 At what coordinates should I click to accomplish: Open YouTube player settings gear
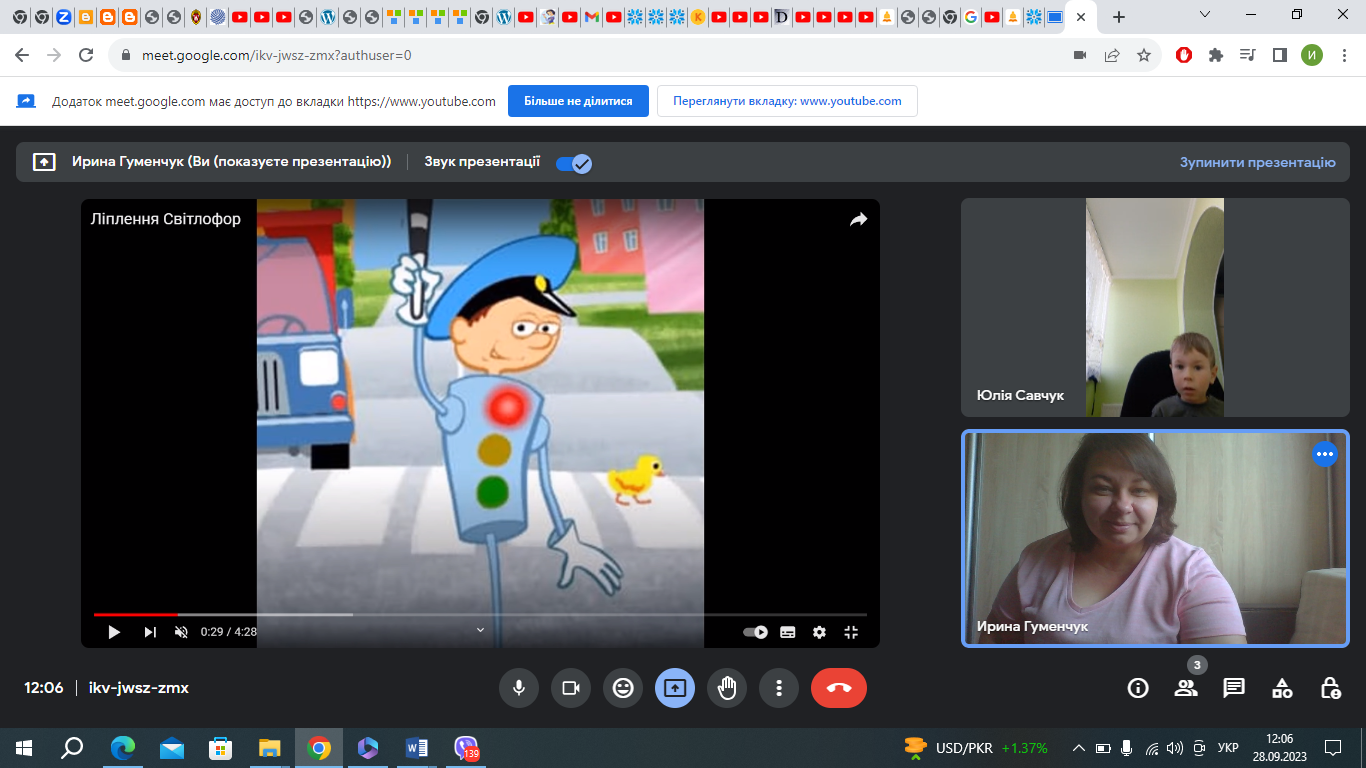click(820, 632)
